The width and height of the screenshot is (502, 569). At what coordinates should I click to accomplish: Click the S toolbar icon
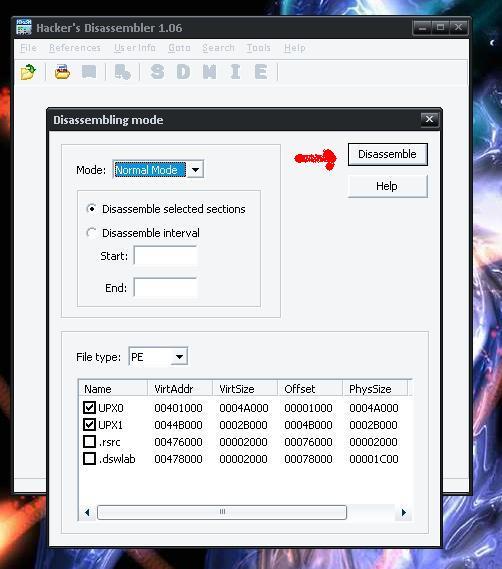[x=157, y=72]
